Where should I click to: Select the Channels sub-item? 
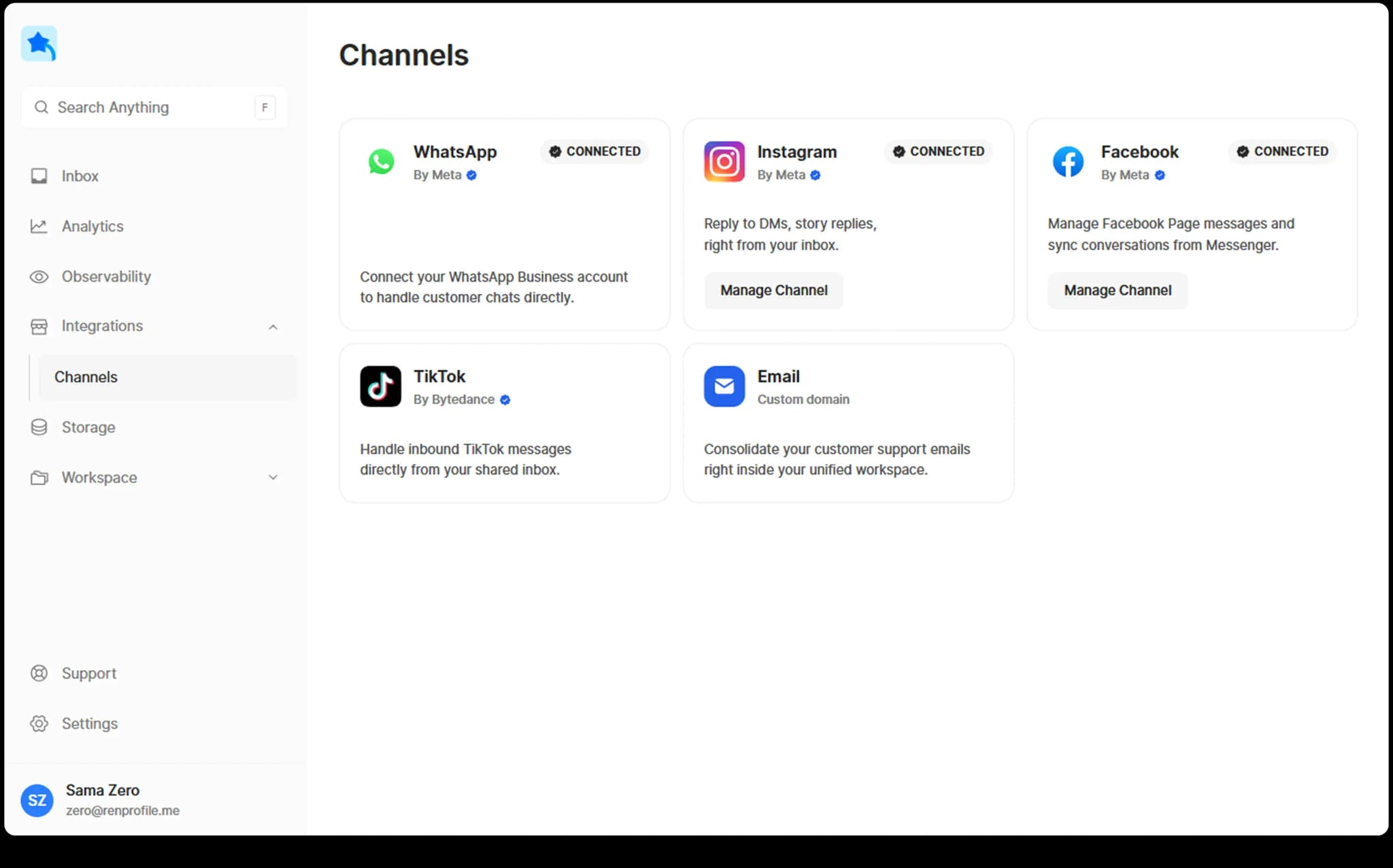click(86, 377)
